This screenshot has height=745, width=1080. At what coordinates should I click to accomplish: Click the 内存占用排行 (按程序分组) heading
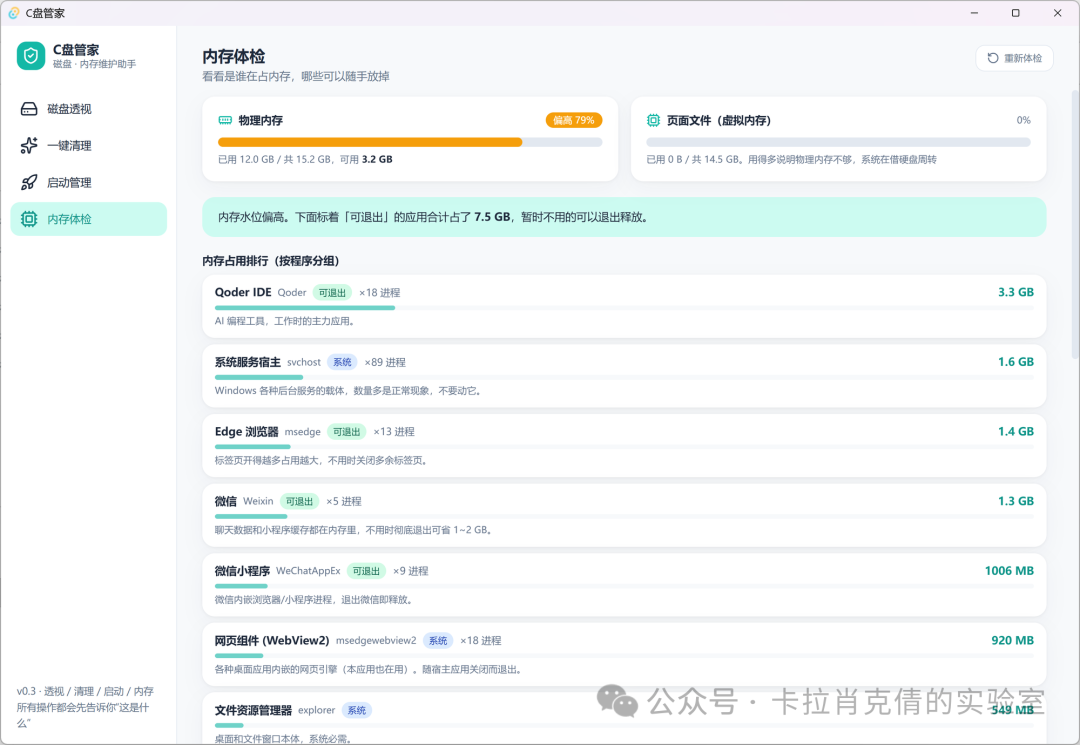(x=271, y=260)
